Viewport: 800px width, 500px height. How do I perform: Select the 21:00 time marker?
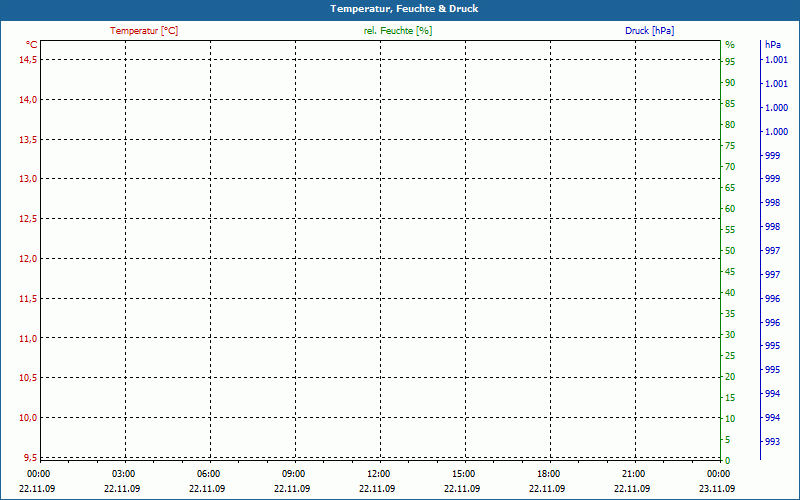634,474
